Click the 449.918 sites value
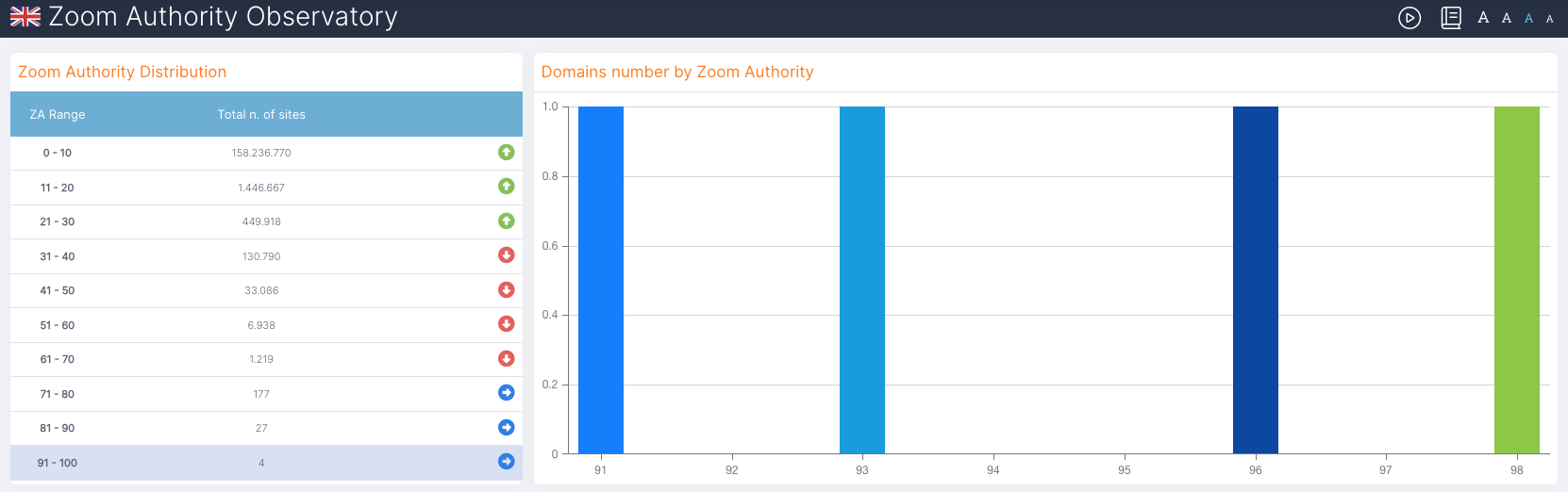Screen dimensions: 1568x492 (261, 221)
